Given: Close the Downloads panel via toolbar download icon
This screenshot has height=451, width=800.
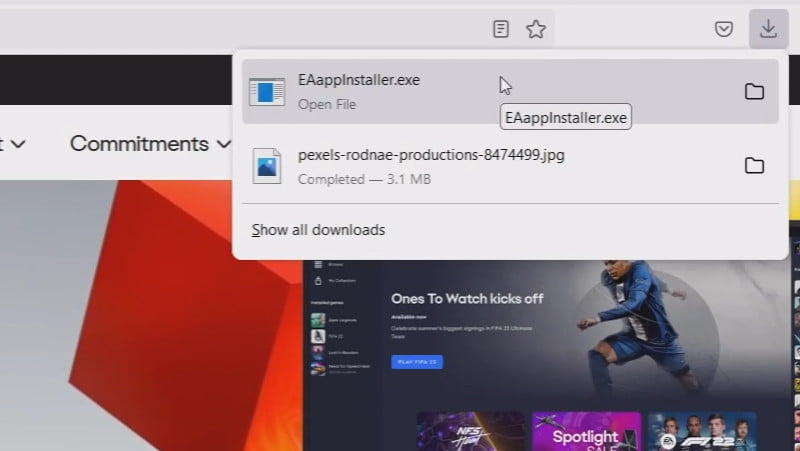Looking at the screenshot, I should 768,29.
